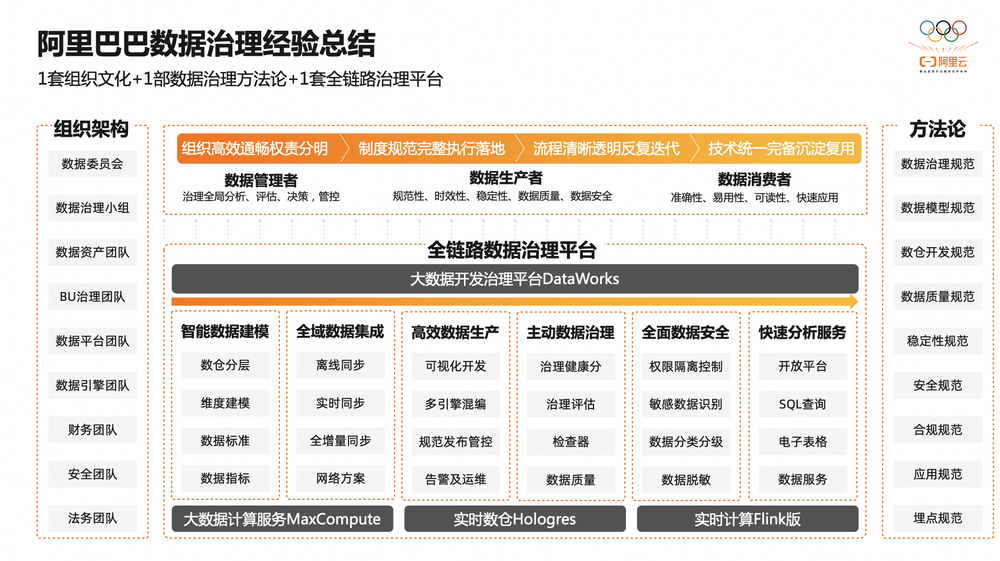Choose the 离线同步 item
Viewport: 1000px width, 561px height.
[341, 365]
